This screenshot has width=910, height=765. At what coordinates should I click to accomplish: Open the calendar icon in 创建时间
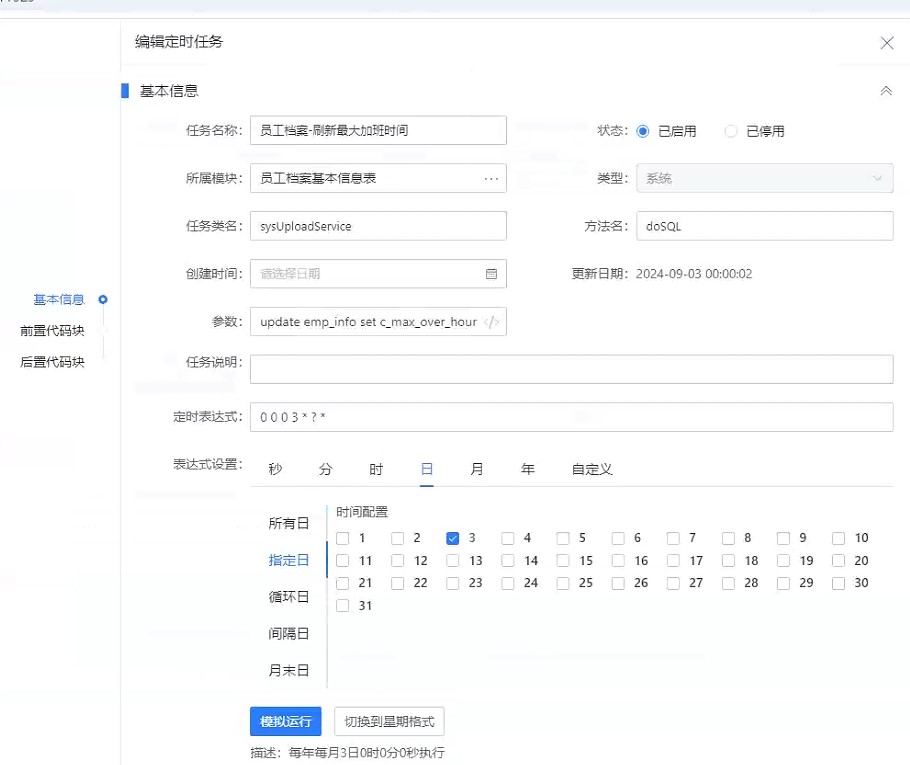[490, 274]
